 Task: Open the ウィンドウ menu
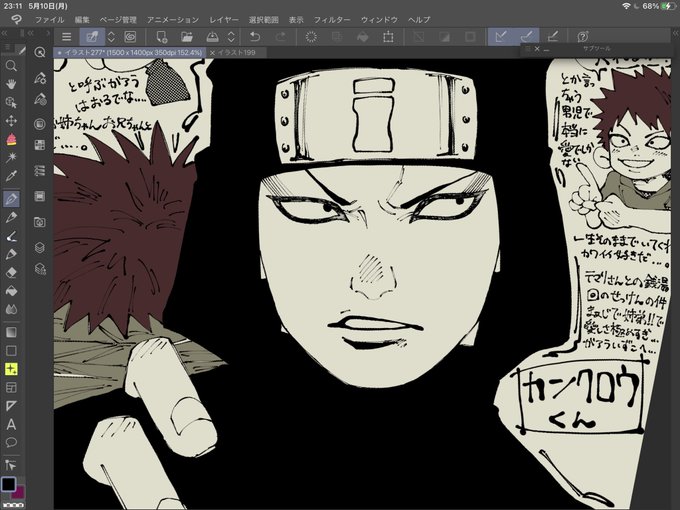tap(379, 20)
